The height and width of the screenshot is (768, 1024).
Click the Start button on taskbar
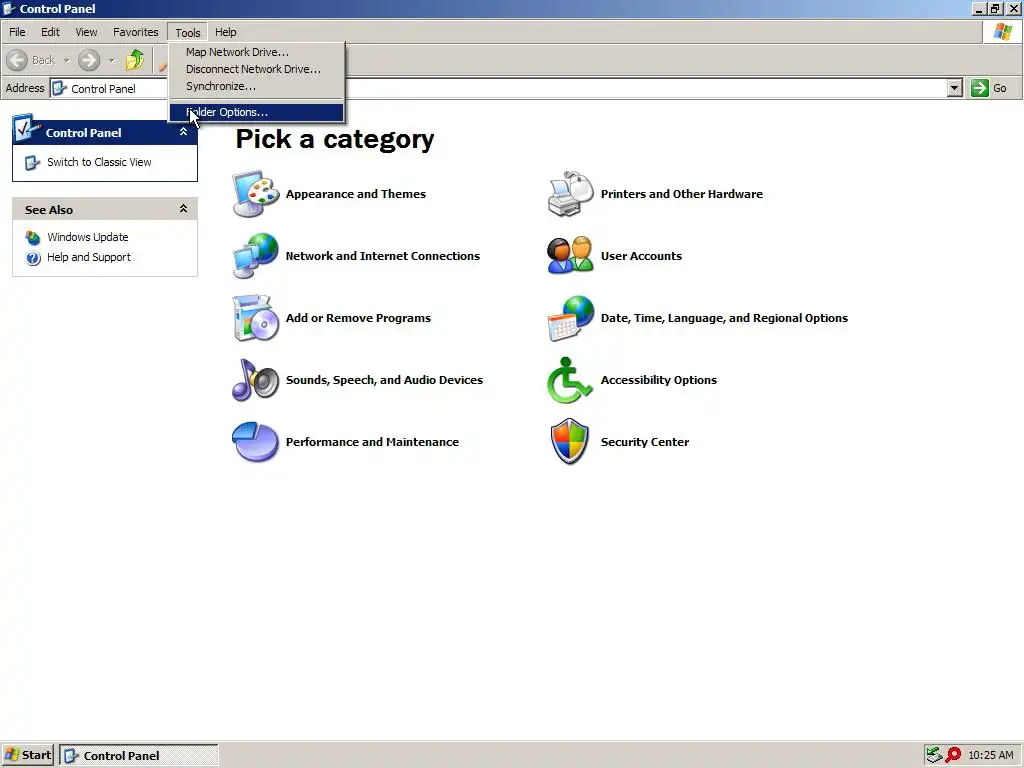(x=27, y=755)
